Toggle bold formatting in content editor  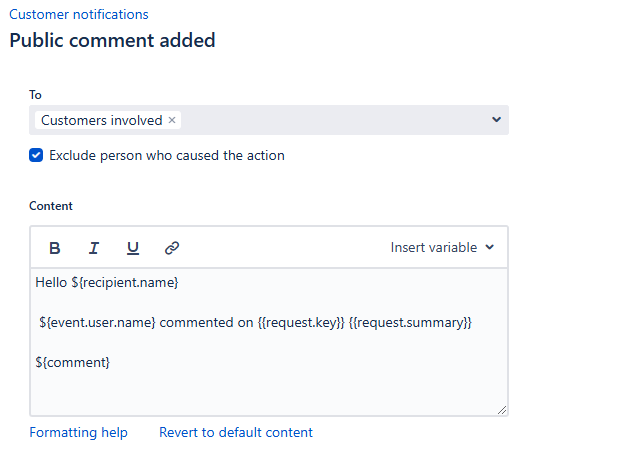point(55,248)
